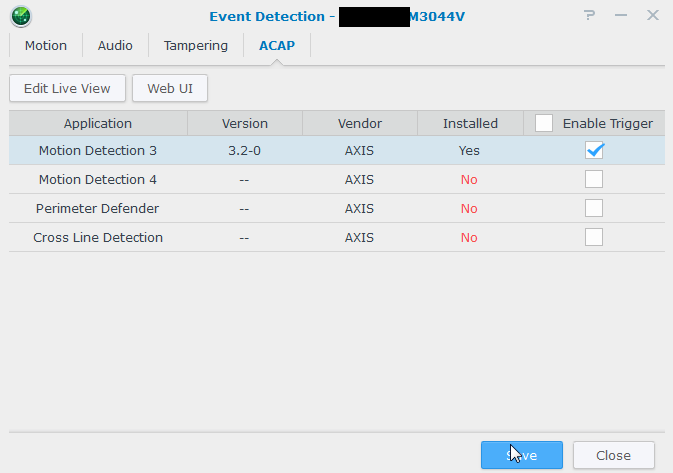Enable trigger for Motion Detection 4
Viewport: 673px width, 473px height.
(594, 179)
